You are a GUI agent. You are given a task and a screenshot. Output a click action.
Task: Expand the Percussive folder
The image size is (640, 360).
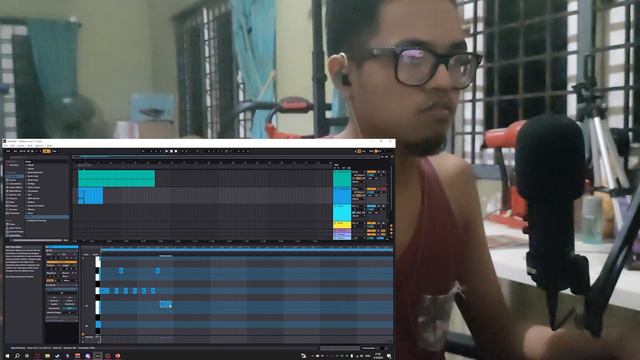coord(27,191)
